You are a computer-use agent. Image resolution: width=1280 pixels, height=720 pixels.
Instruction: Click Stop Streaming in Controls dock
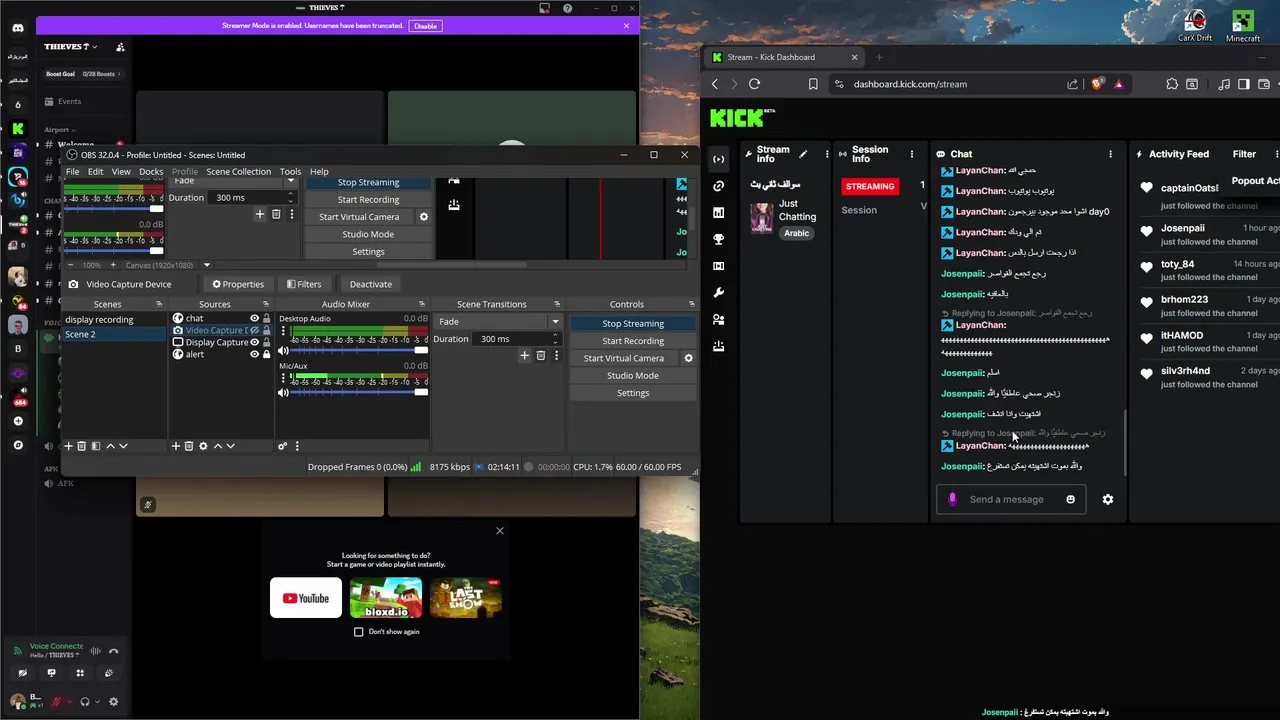click(633, 323)
